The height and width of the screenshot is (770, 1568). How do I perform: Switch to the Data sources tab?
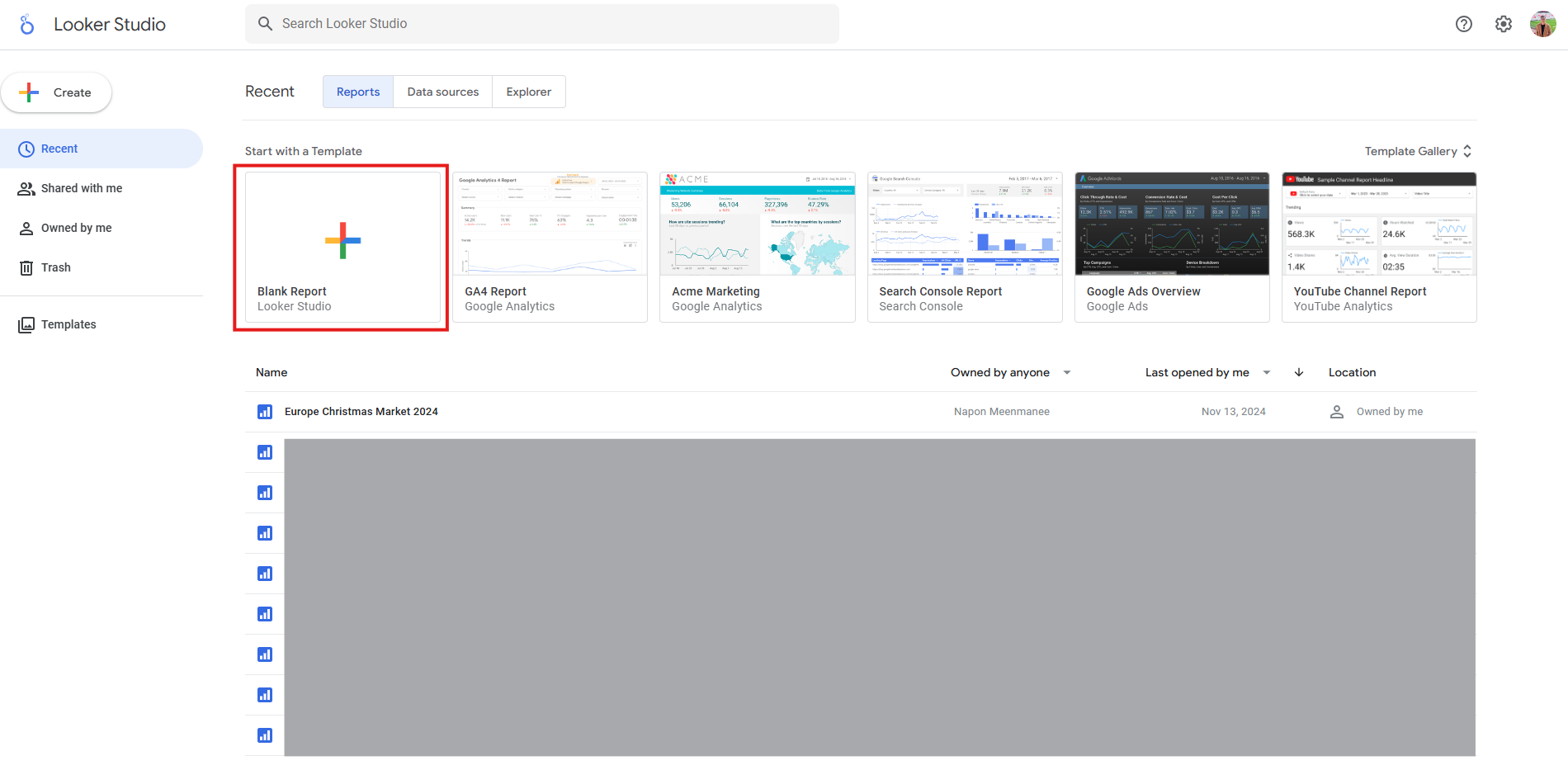[442, 92]
